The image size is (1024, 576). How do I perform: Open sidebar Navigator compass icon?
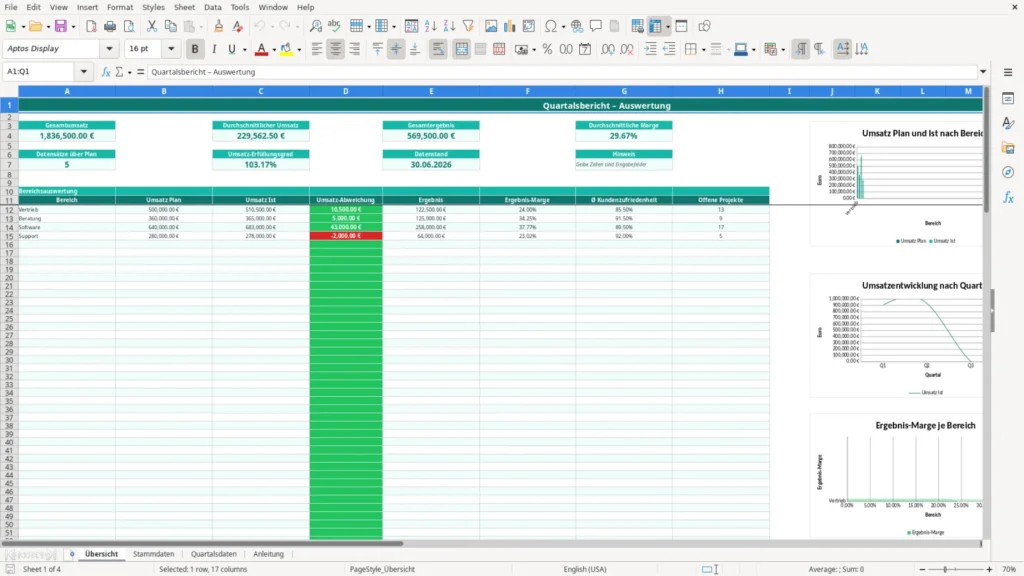1008,172
